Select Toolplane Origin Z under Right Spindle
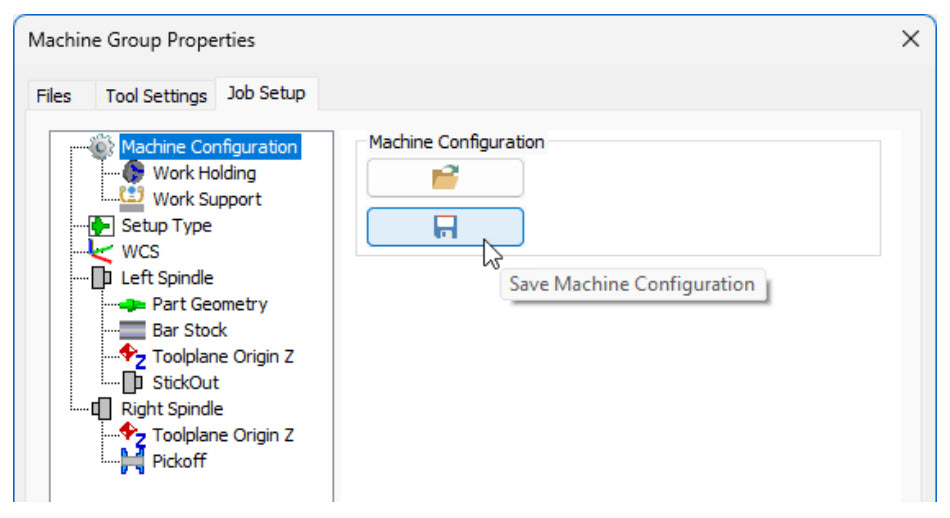Viewport: 950px width, 518px height. click(x=223, y=435)
